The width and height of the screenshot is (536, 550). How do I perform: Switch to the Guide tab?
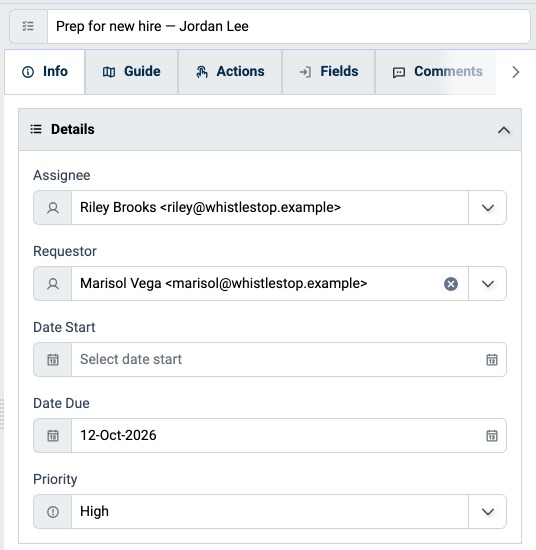point(132,72)
